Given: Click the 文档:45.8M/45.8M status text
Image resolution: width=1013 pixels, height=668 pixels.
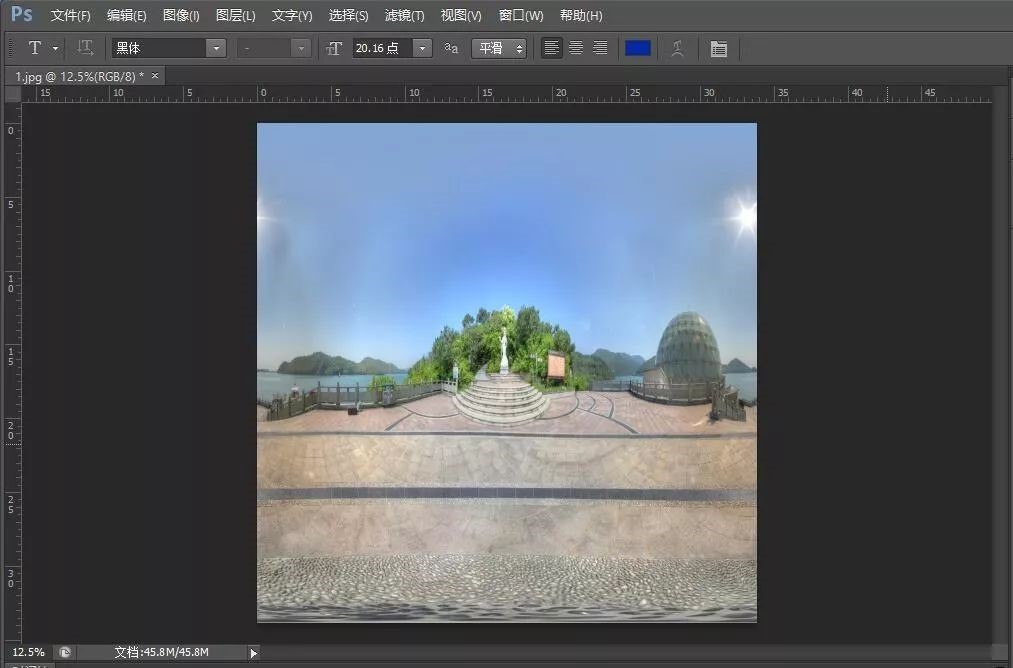Looking at the screenshot, I should [x=162, y=652].
